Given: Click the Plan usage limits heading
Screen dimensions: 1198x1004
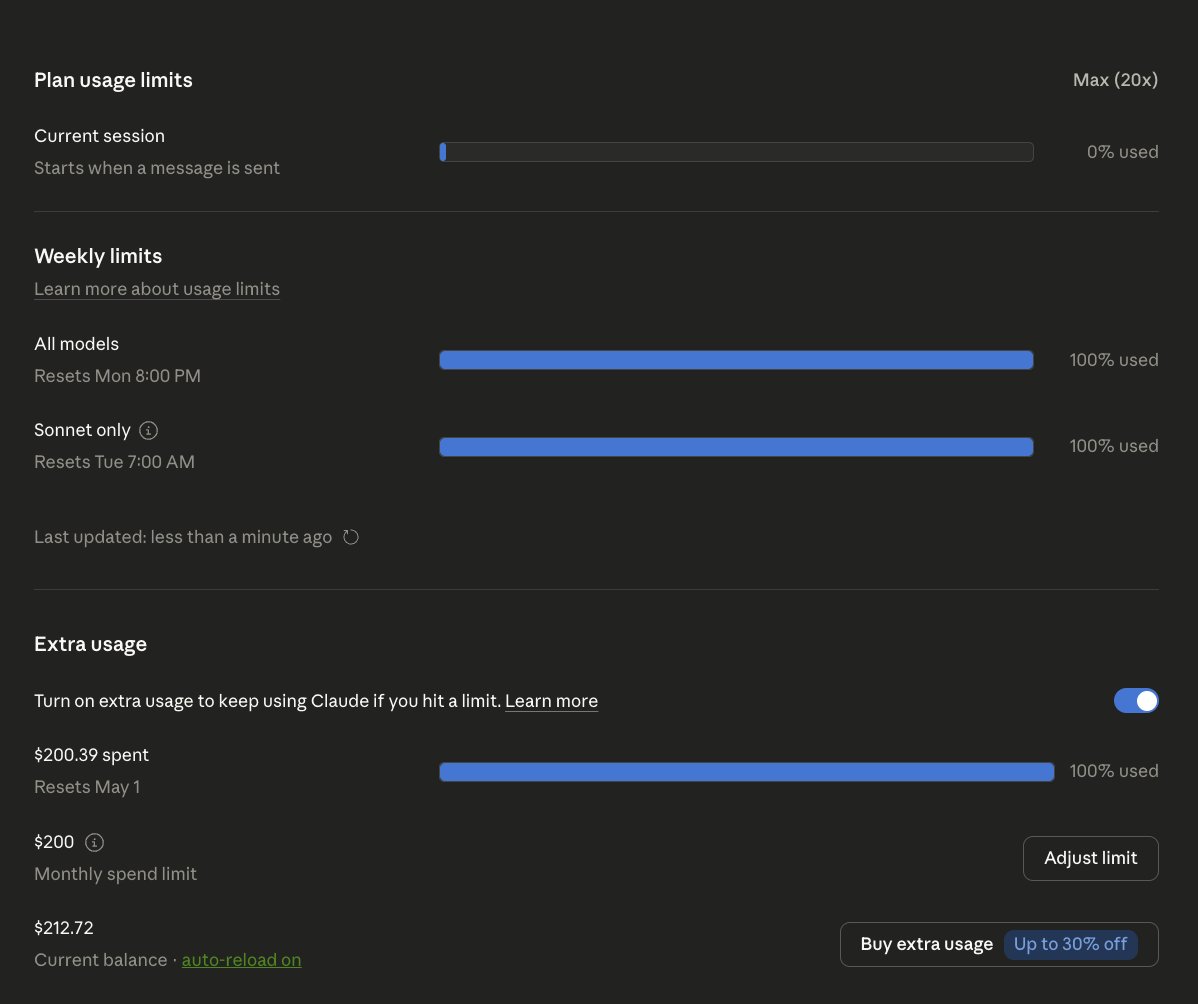Looking at the screenshot, I should [x=113, y=79].
